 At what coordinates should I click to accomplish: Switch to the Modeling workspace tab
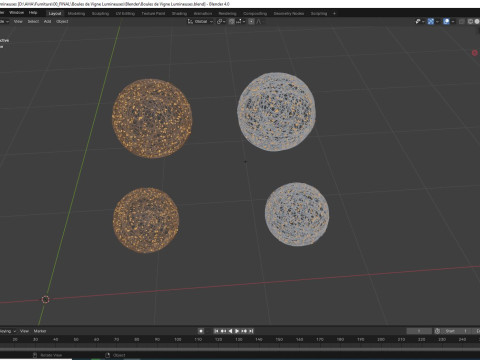pos(76,14)
